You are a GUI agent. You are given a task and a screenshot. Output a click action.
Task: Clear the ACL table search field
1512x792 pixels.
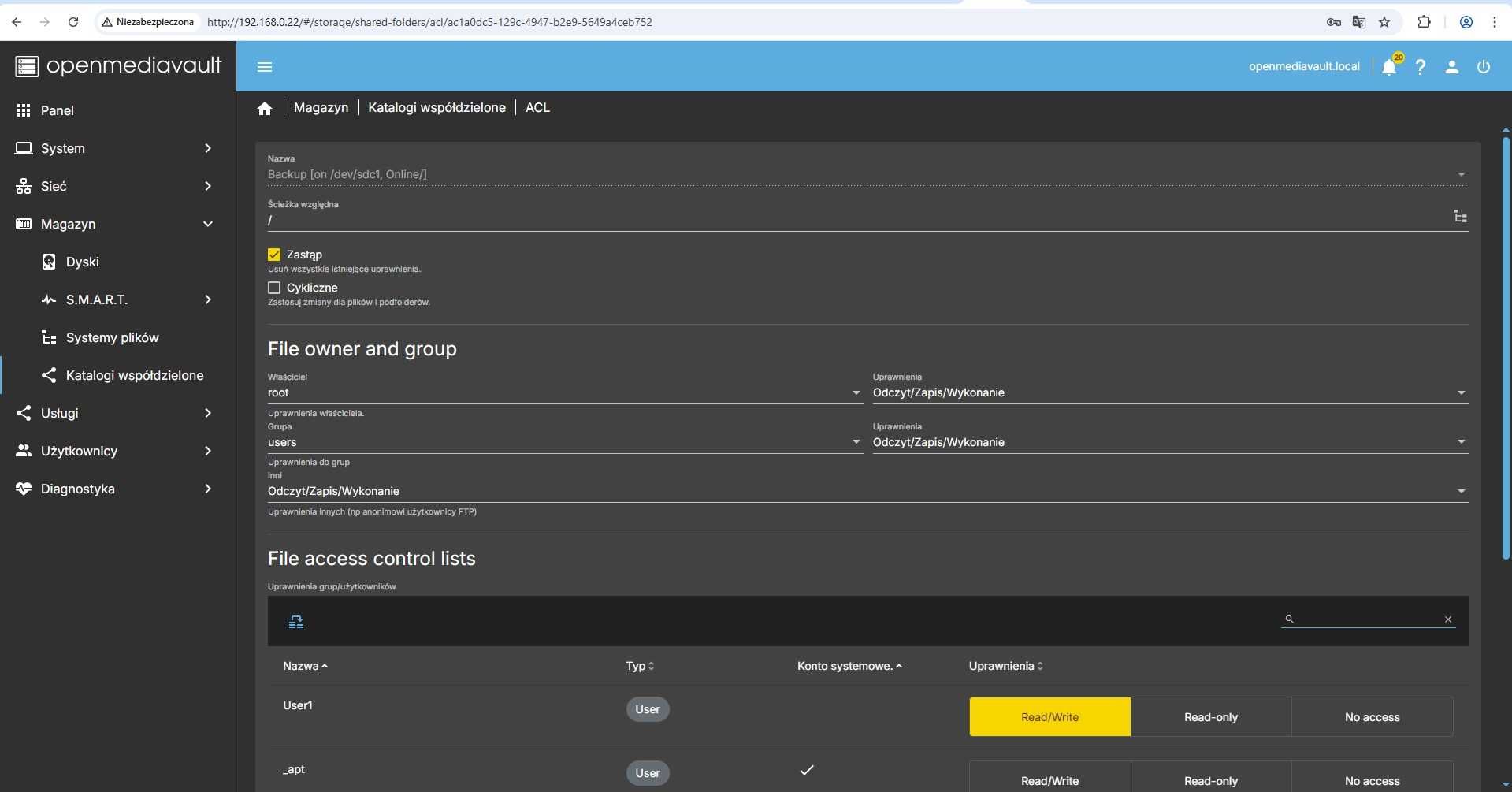pos(1448,619)
